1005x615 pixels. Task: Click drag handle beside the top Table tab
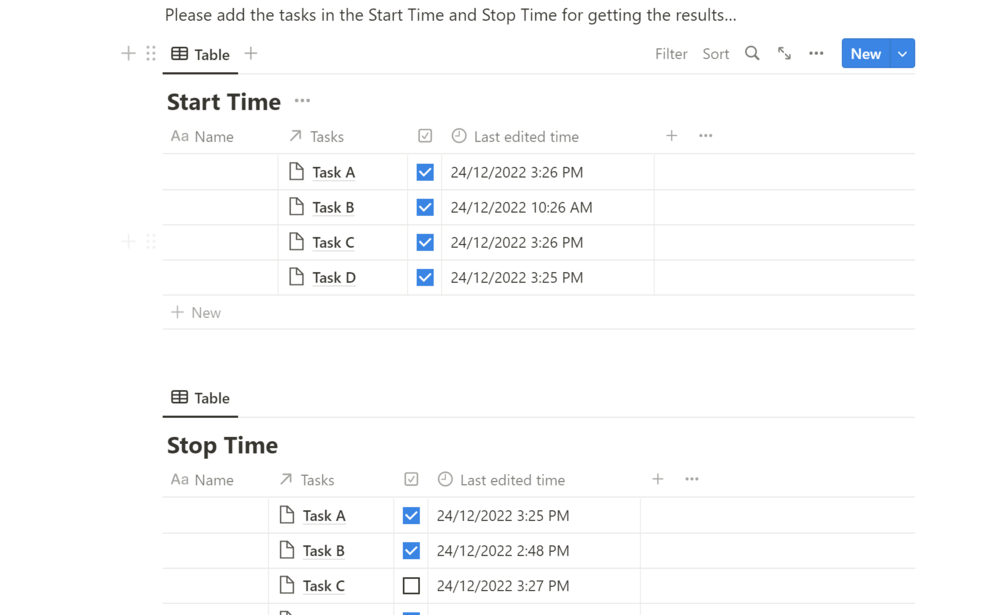(151, 54)
